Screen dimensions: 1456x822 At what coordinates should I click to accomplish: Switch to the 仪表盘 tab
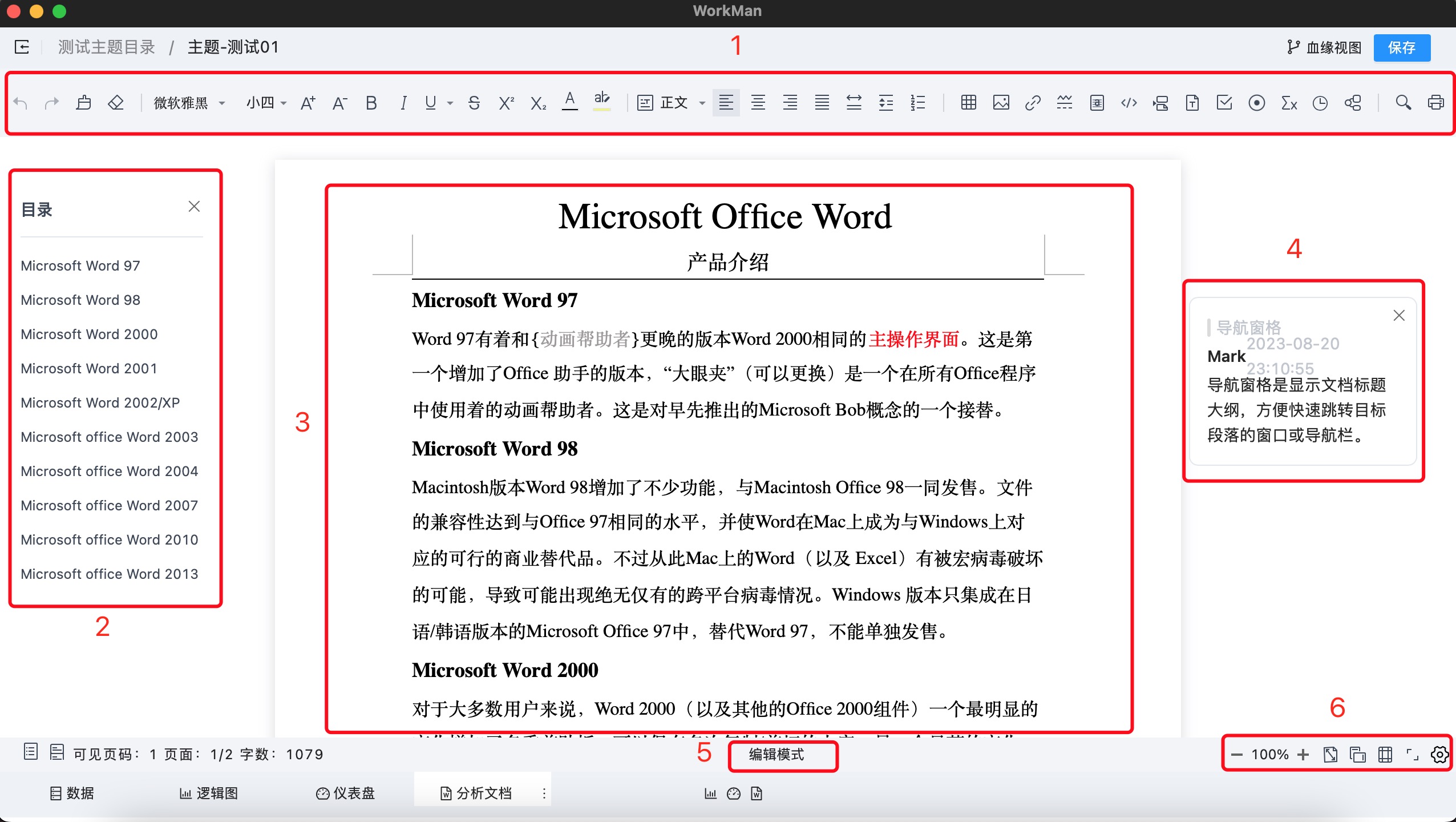tap(345, 793)
